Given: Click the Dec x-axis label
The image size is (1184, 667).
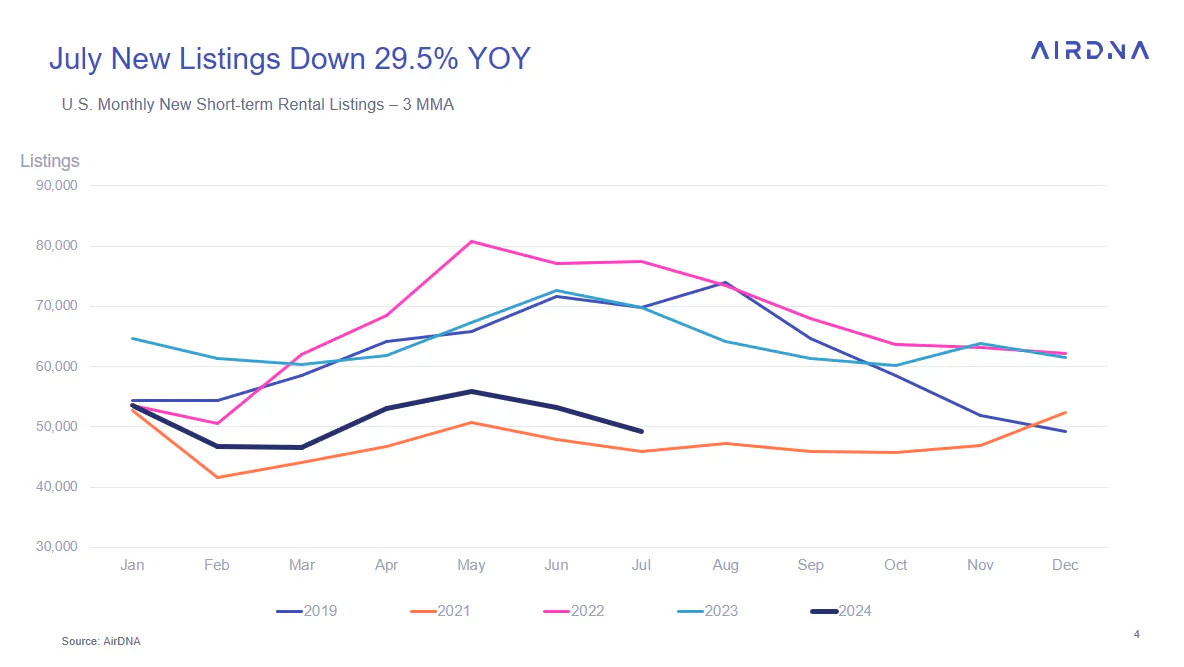Looking at the screenshot, I should pyautogui.click(x=1065, y=565).
